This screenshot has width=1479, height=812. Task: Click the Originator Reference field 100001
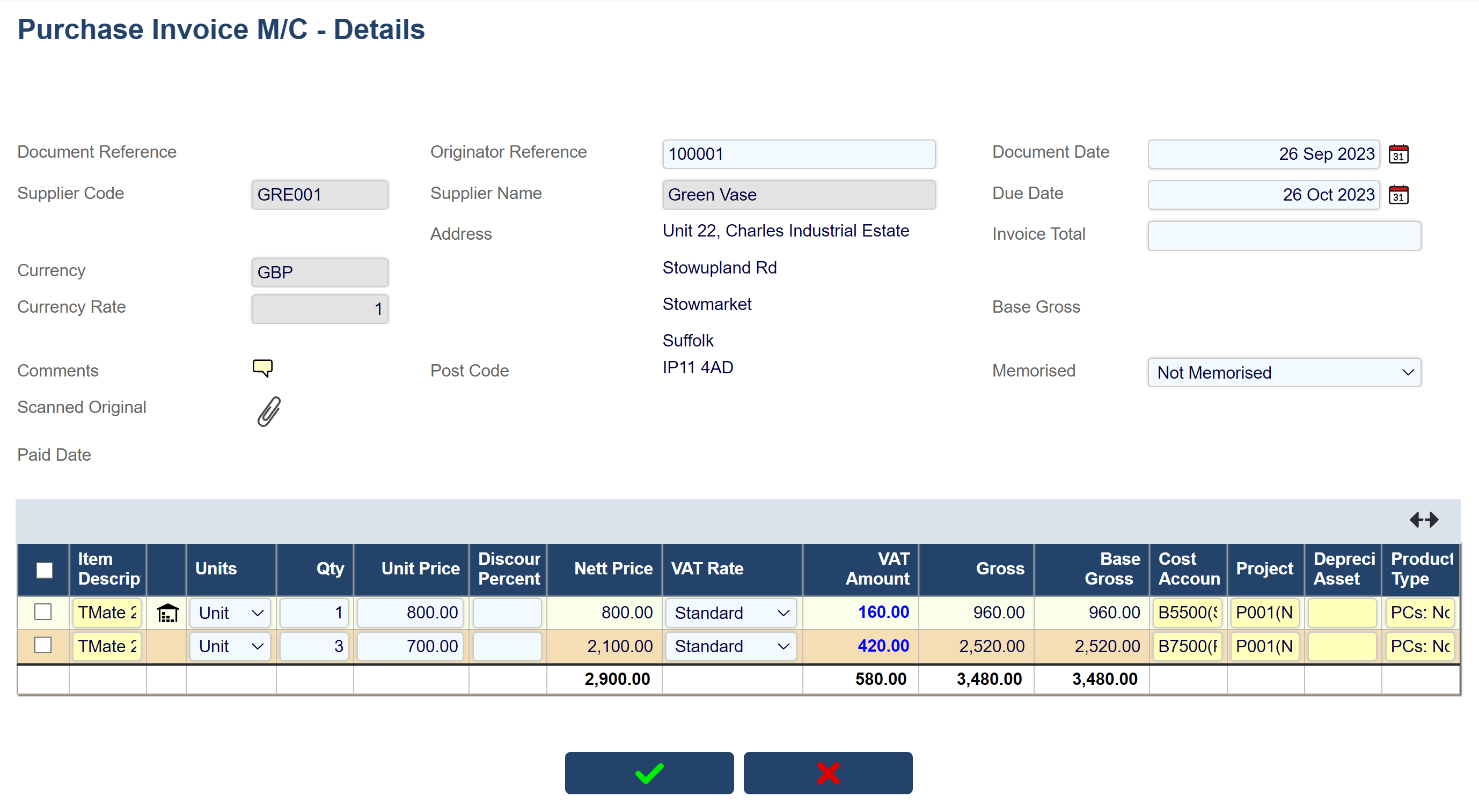pyautogui.click(x=798, y=154)
